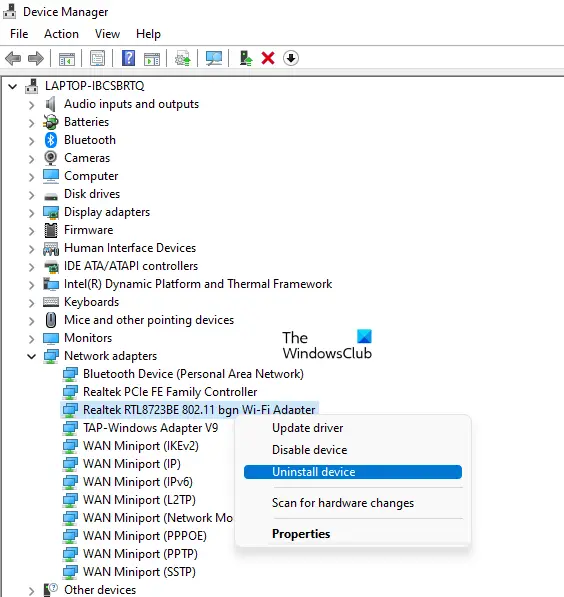This screenshot has width=564, height=597.
Task: Collapse the LAPTOP-IBCSBRTQ root node
Action: click(x=13, y=86)
